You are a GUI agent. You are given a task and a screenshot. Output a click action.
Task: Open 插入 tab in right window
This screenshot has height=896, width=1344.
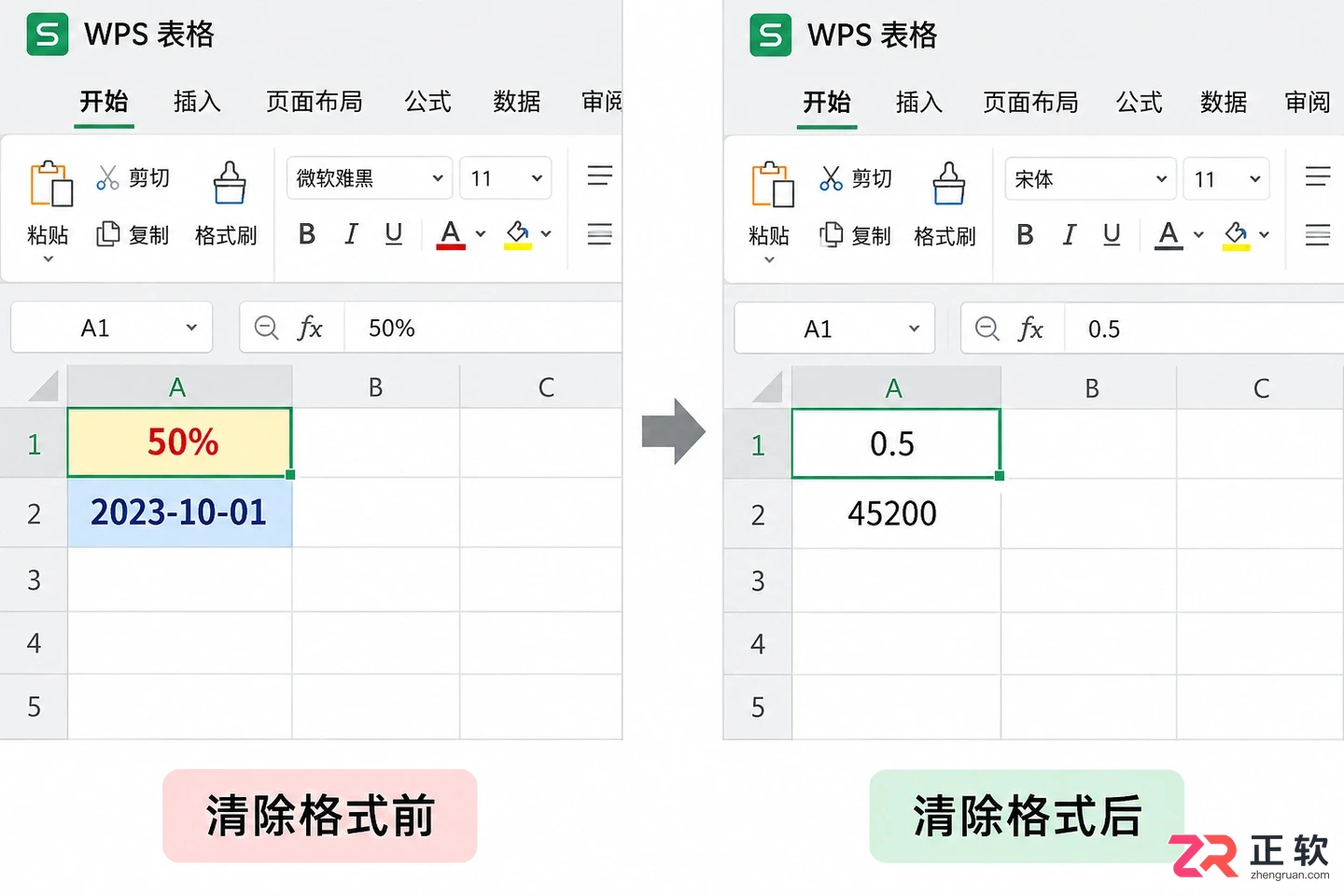pyautogui.click(x=919, y=102)
